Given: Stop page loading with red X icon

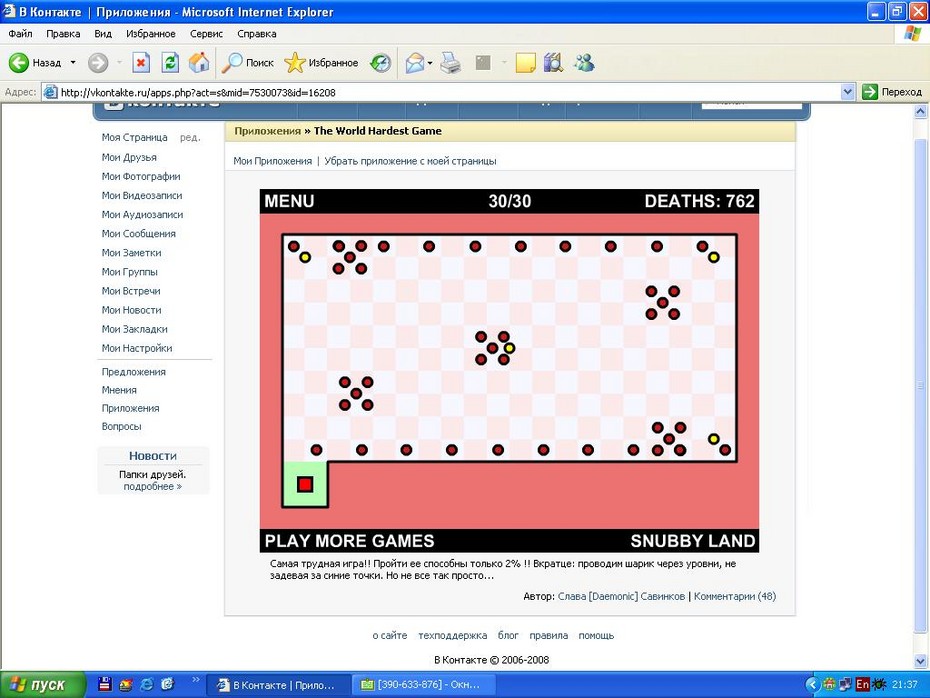Looking at the screenshot, I should [141, 62].
